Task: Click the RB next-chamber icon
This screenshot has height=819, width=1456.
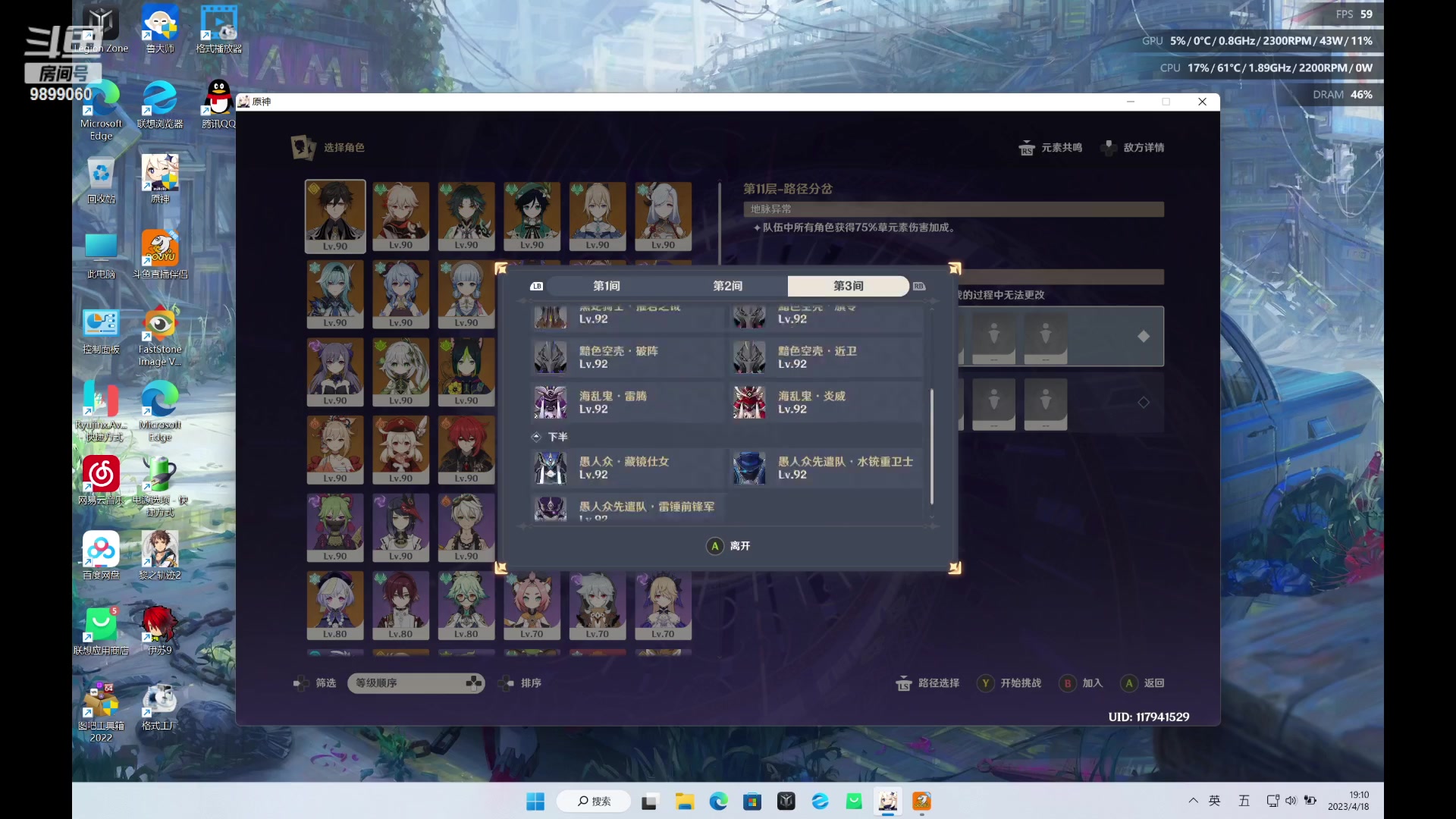Action: [919, 286]
